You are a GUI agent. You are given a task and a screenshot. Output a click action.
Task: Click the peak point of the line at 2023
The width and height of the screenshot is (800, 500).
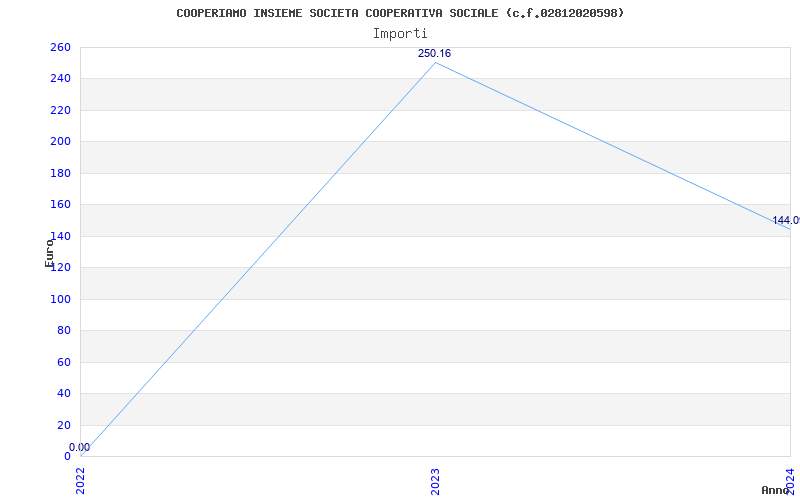pos(435,62)
